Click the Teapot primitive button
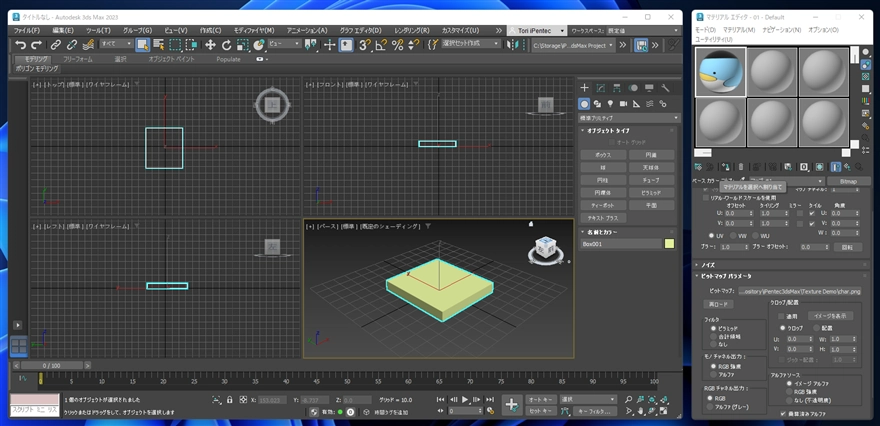 pos(603,205)
